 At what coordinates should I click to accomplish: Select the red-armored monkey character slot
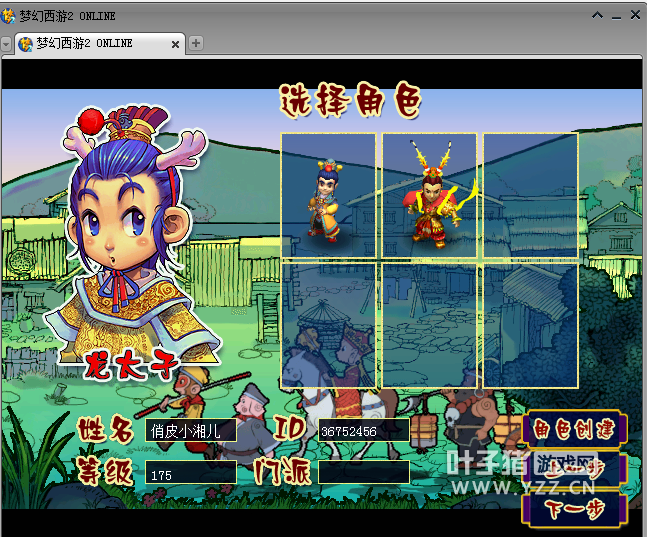coord(430,196)
